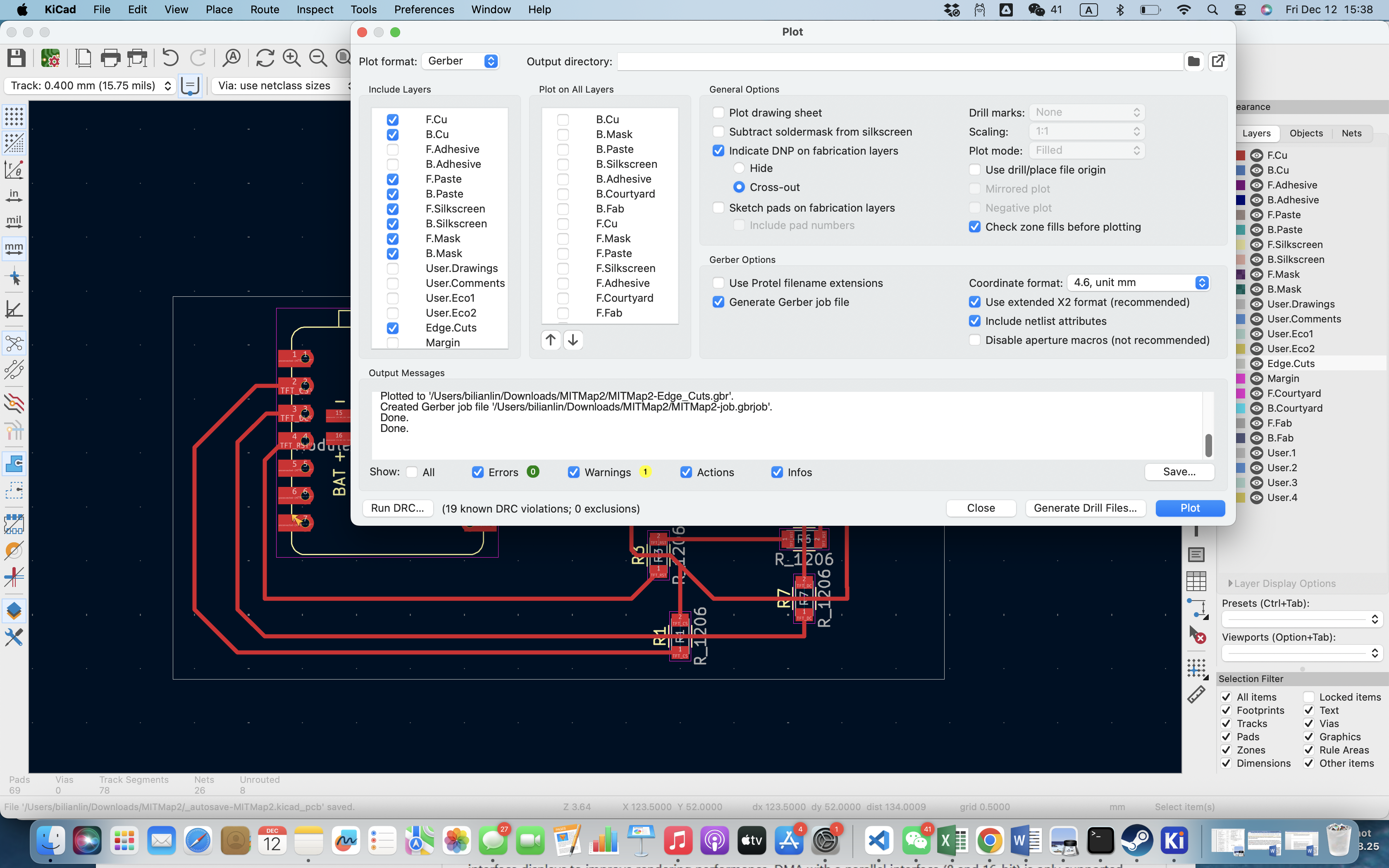Click the Undo arrow icon
Image resolution: width=1389 pixels, height=868 pixels.
(x=170, y=57)
